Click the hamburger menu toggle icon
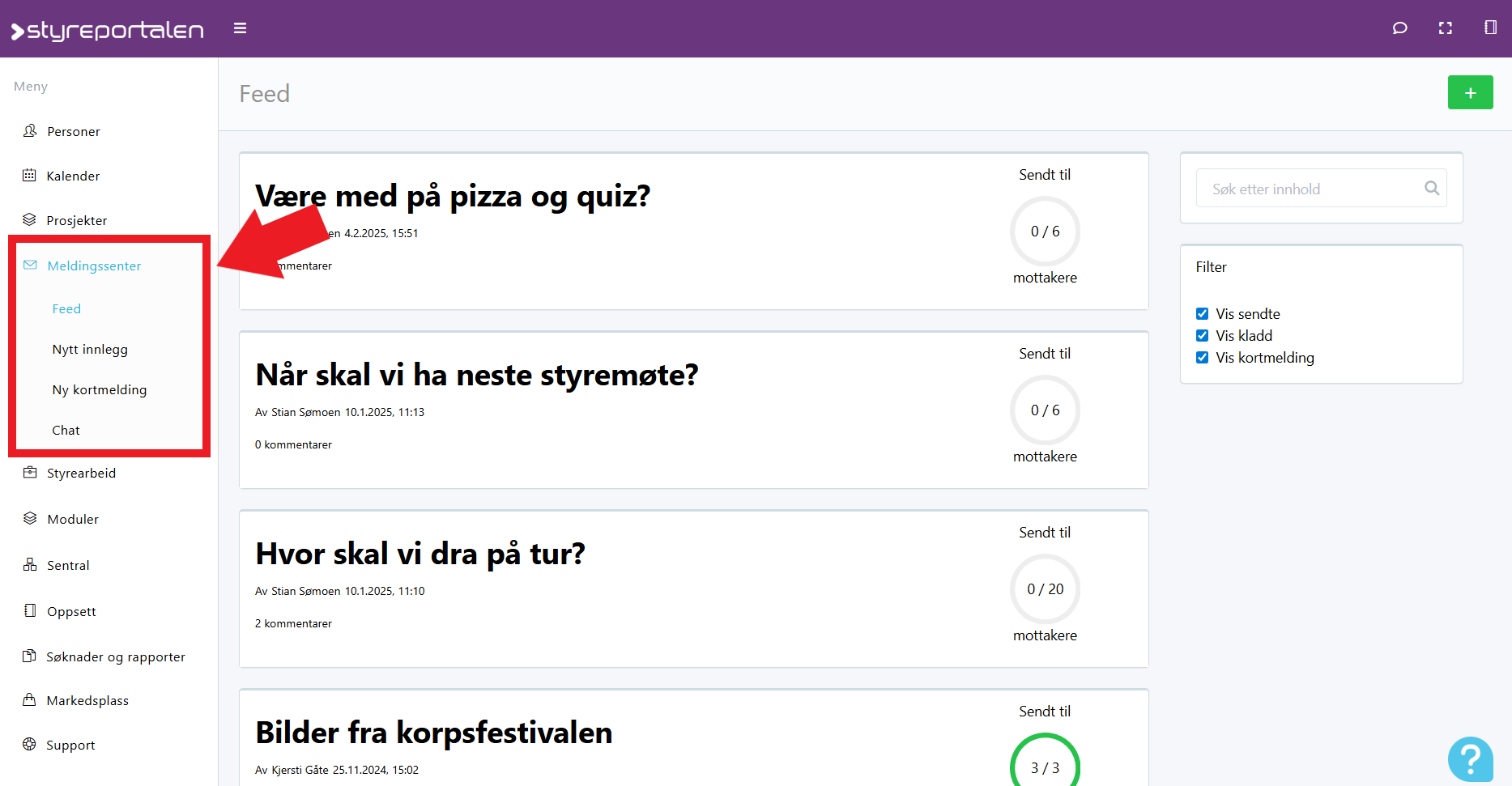 click(240, 28)
